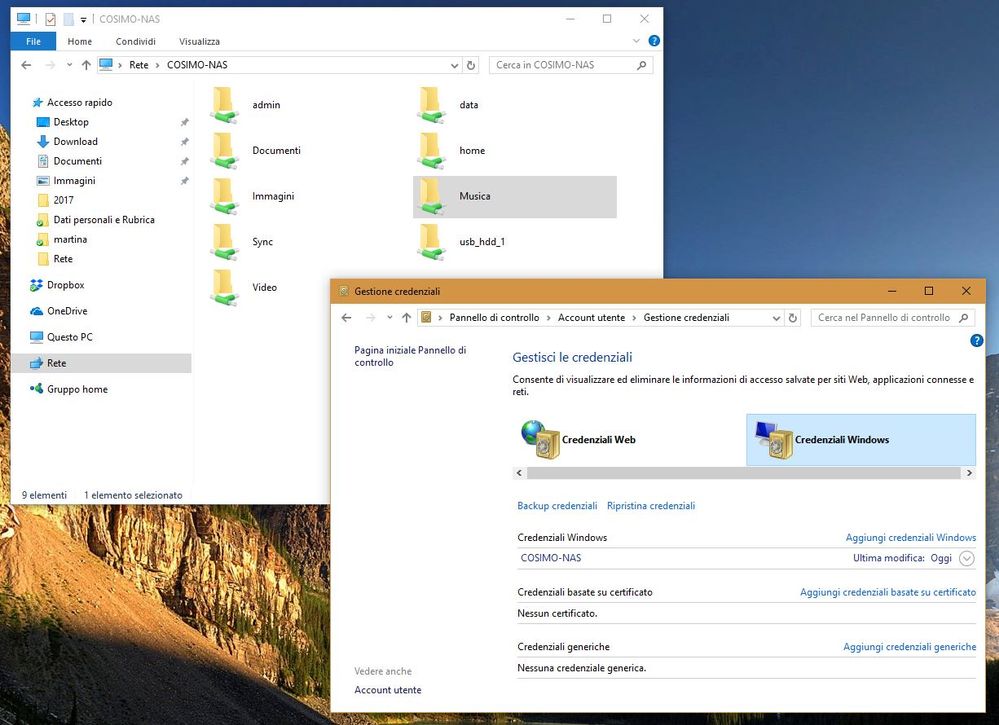The height and width of the screenshot is (725, 999).
Task: Expand the COSIMO-NAS credential entry chevron
Action: coord(966,558)
